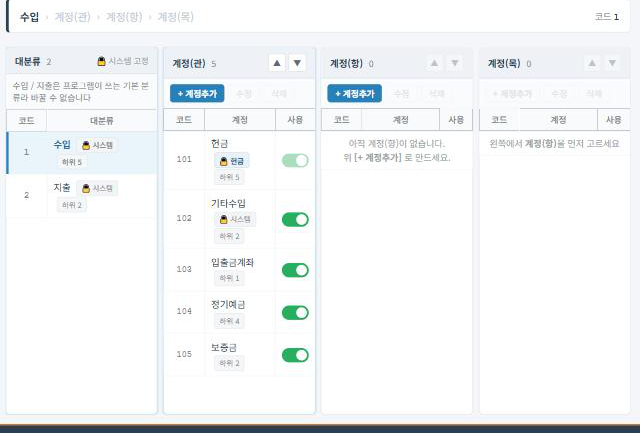Image resolution: width=640 pixels, height=433 pixels.
Task: Click 수정 in the 계정(관) panel
Action: pyautogui.click(x=244, y=93)
